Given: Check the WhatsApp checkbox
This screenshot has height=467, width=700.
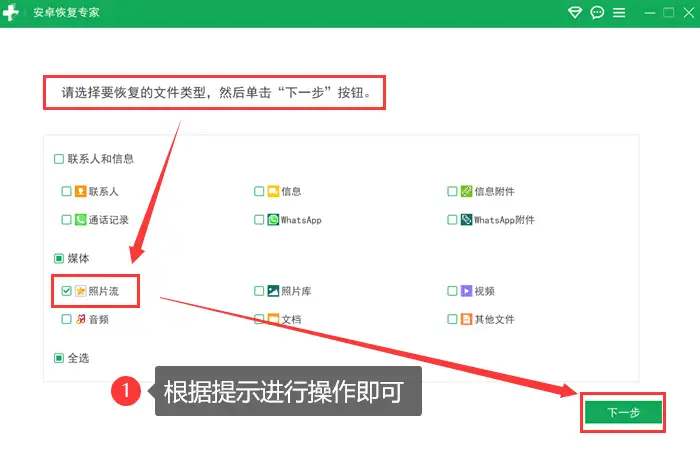Looking at the screenshot, I should point(259,220).
